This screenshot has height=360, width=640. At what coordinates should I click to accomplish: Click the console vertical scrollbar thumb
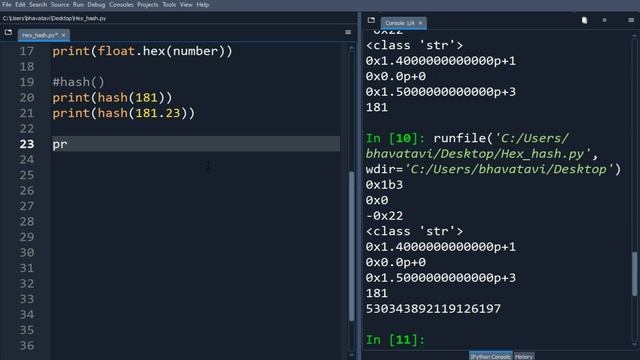(x=634, y=273)
